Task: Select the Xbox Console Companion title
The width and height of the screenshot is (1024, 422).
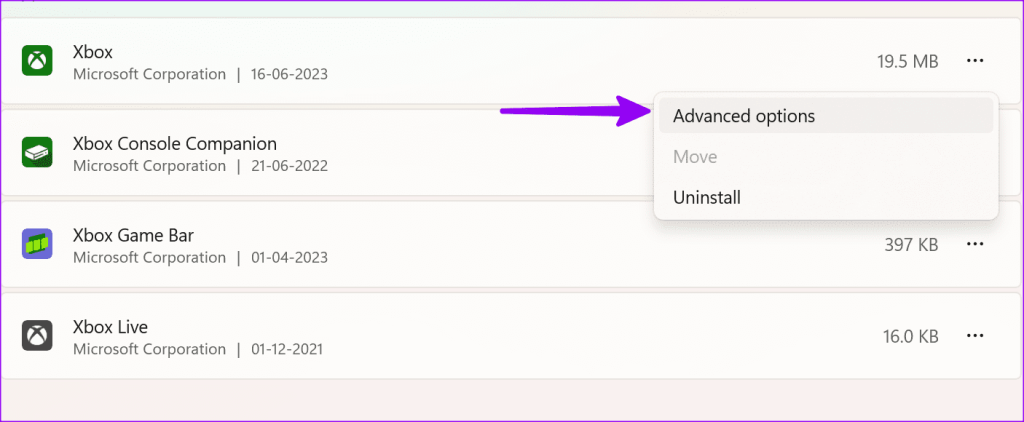Action: 175,143
